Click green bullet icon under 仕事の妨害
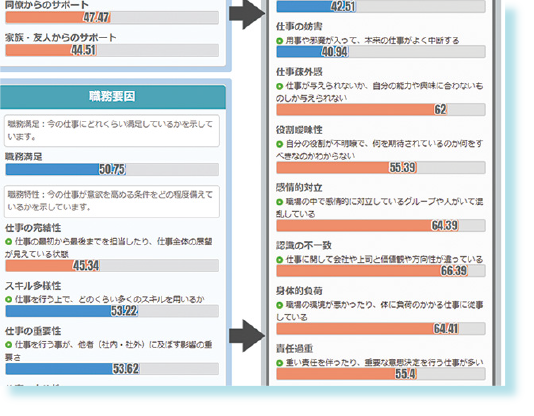The width and height of the screenshot is (534, 416). point(280,41)
